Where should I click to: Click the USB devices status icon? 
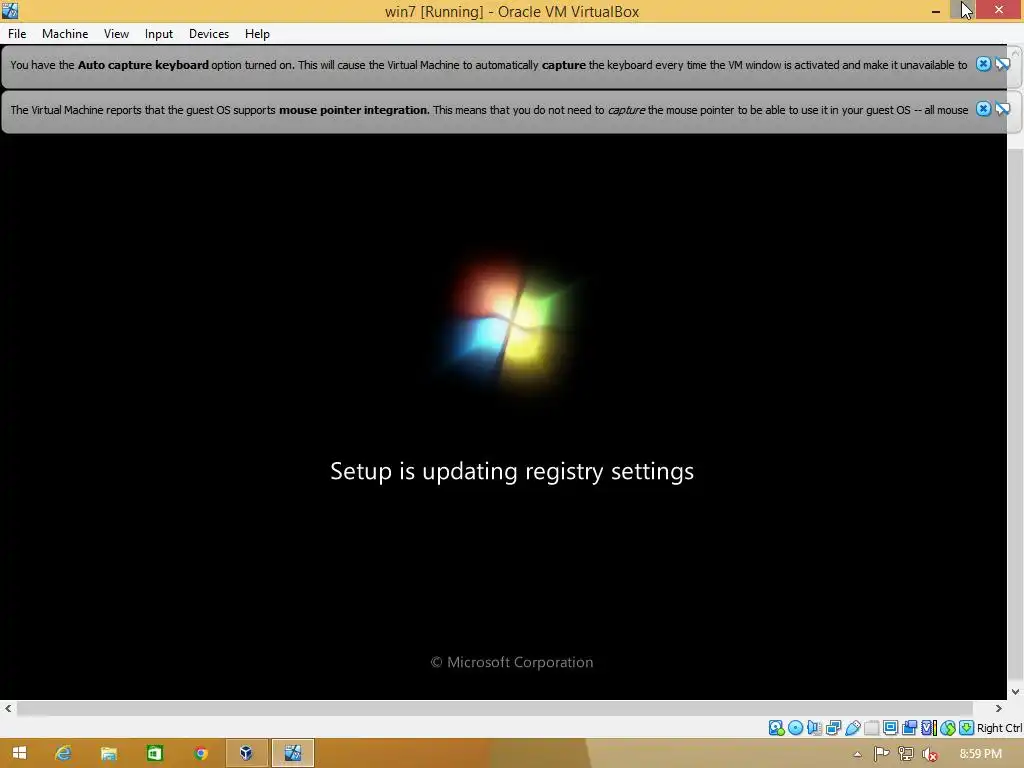point(852,728)
